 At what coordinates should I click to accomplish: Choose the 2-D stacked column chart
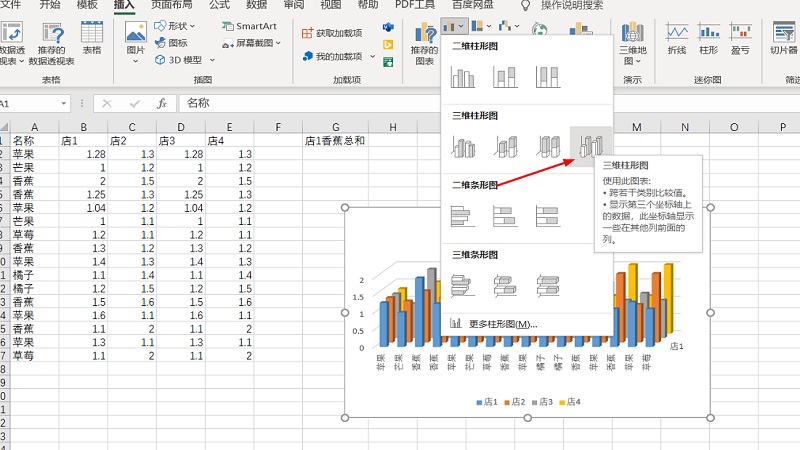coord(505,77)
